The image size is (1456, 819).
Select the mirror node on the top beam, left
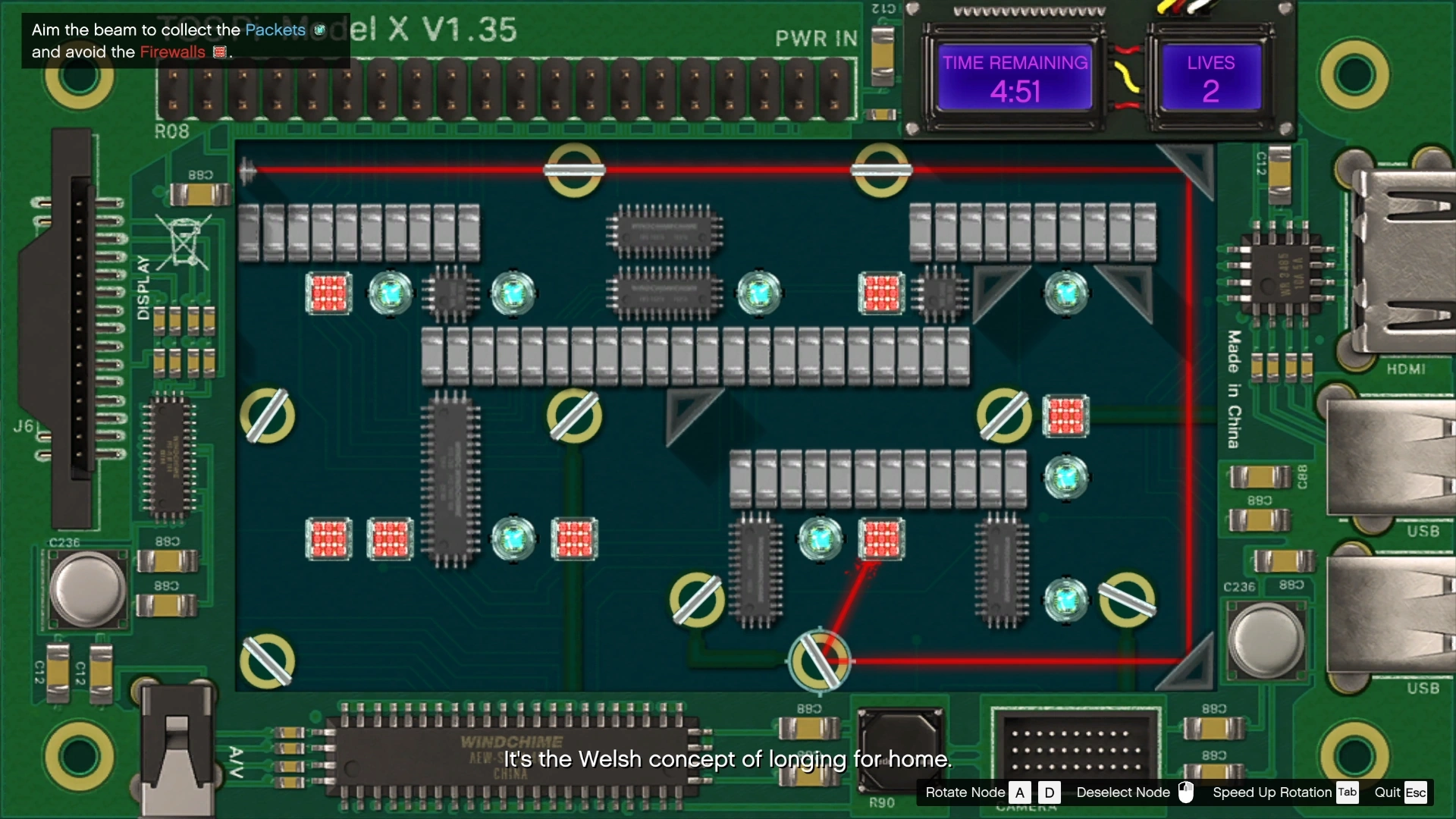pos(574,170)
